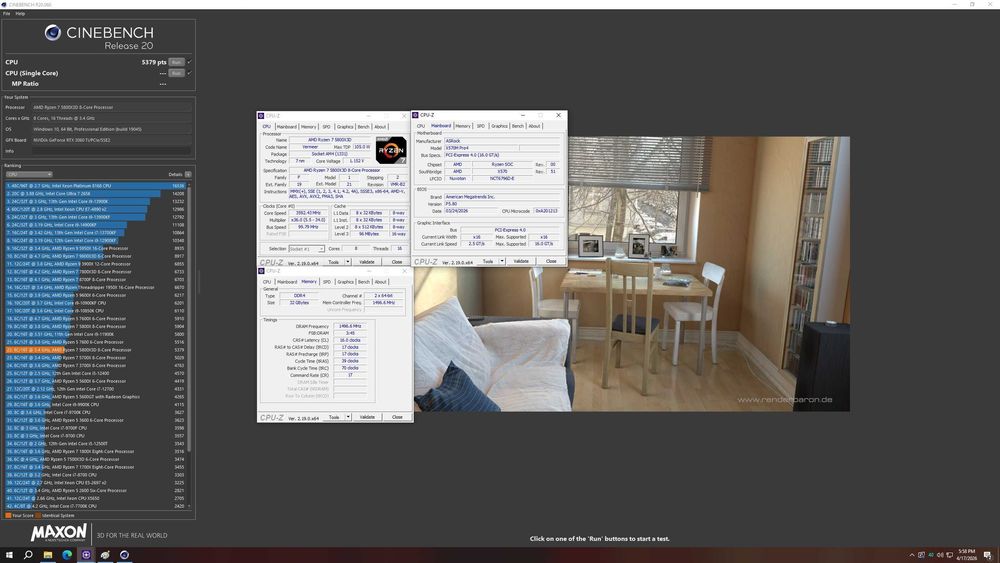Open the About tab in the Mainboard CPU-Z window
Screen dimensions: 1000x563
tap(534, 126)
